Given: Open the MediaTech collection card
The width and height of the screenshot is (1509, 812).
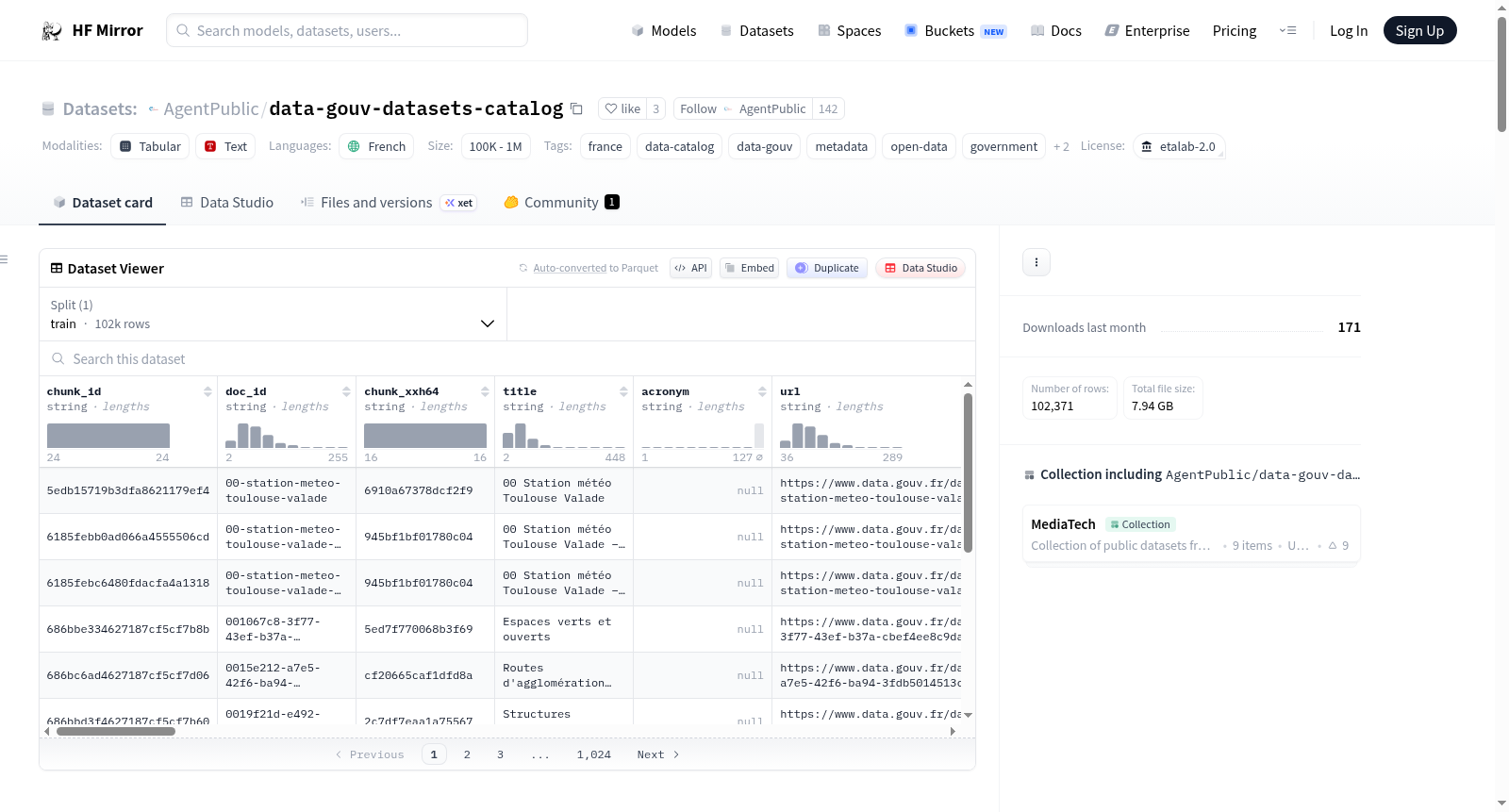Looking at the screenshot, I should click(1191, 534).
